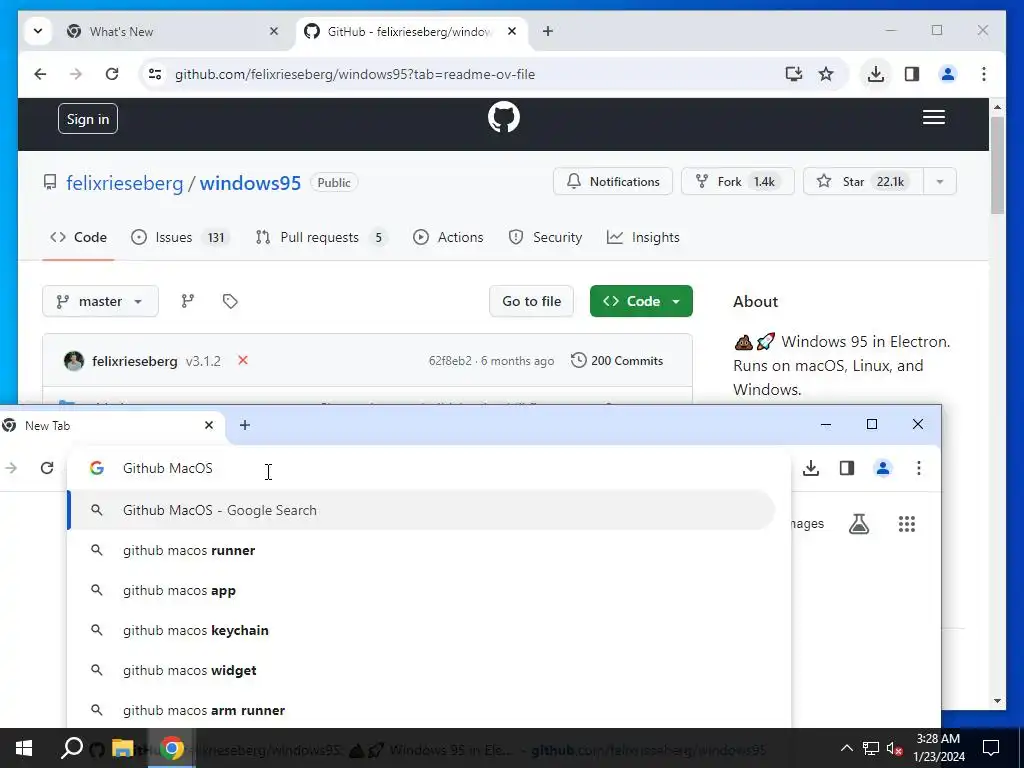Close the What's New tab
Screen dimensions: 1024x768
[274, 31]
